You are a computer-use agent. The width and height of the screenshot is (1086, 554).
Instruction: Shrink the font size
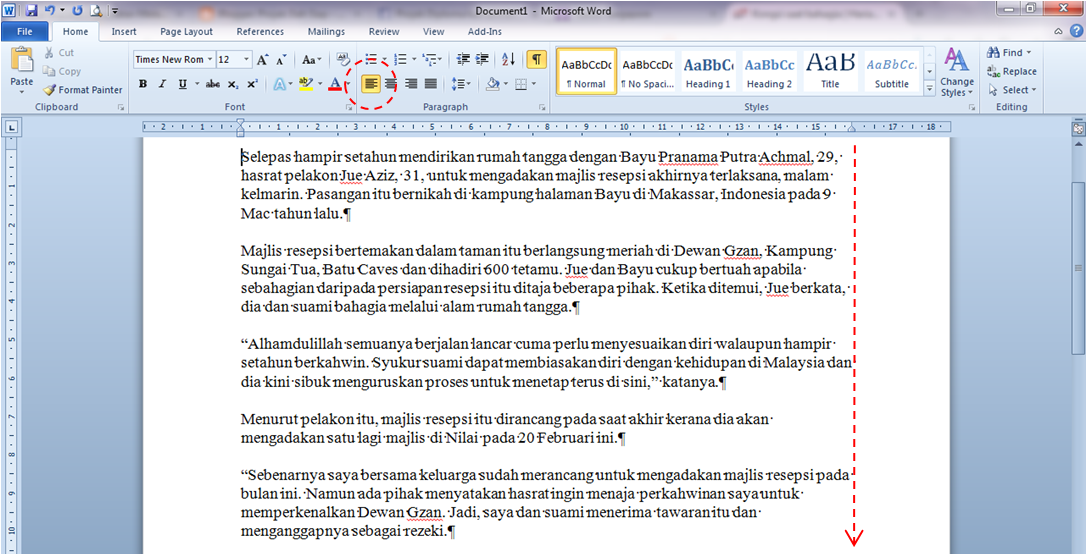pos(281,60)
